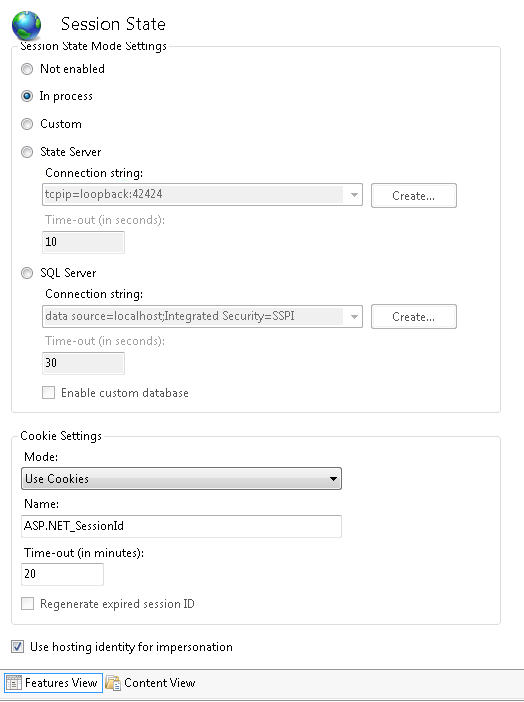524x702 pixels.
Task: Click State Server time-out field showing 10
Action: [83, 242]
